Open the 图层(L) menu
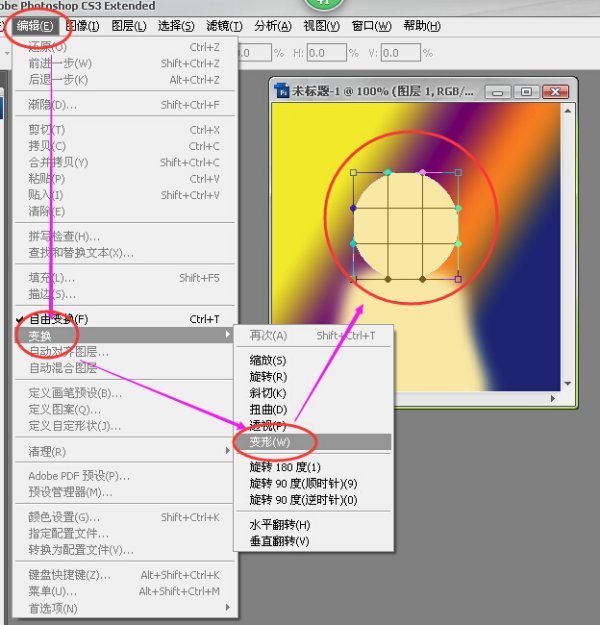This screenshot has height=625, width=600. click(x=128, y=25)
